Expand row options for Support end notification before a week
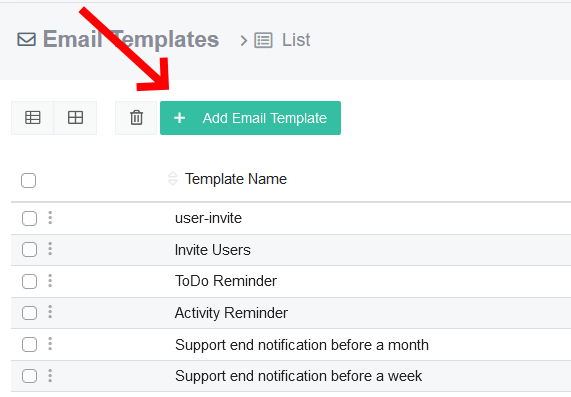571x397 pixels. click(50, 376)
